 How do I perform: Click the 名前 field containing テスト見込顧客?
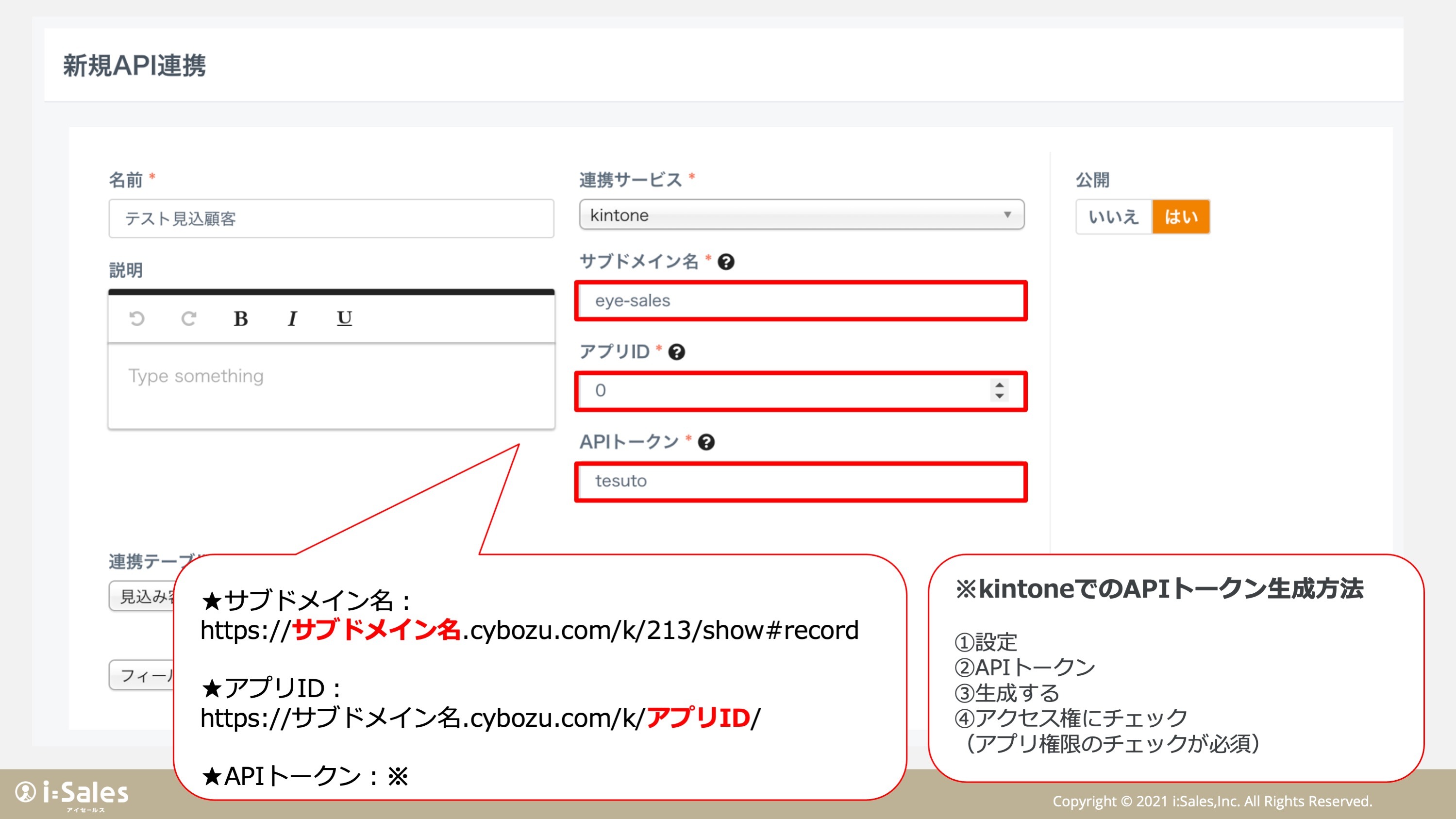pos(331,219)
